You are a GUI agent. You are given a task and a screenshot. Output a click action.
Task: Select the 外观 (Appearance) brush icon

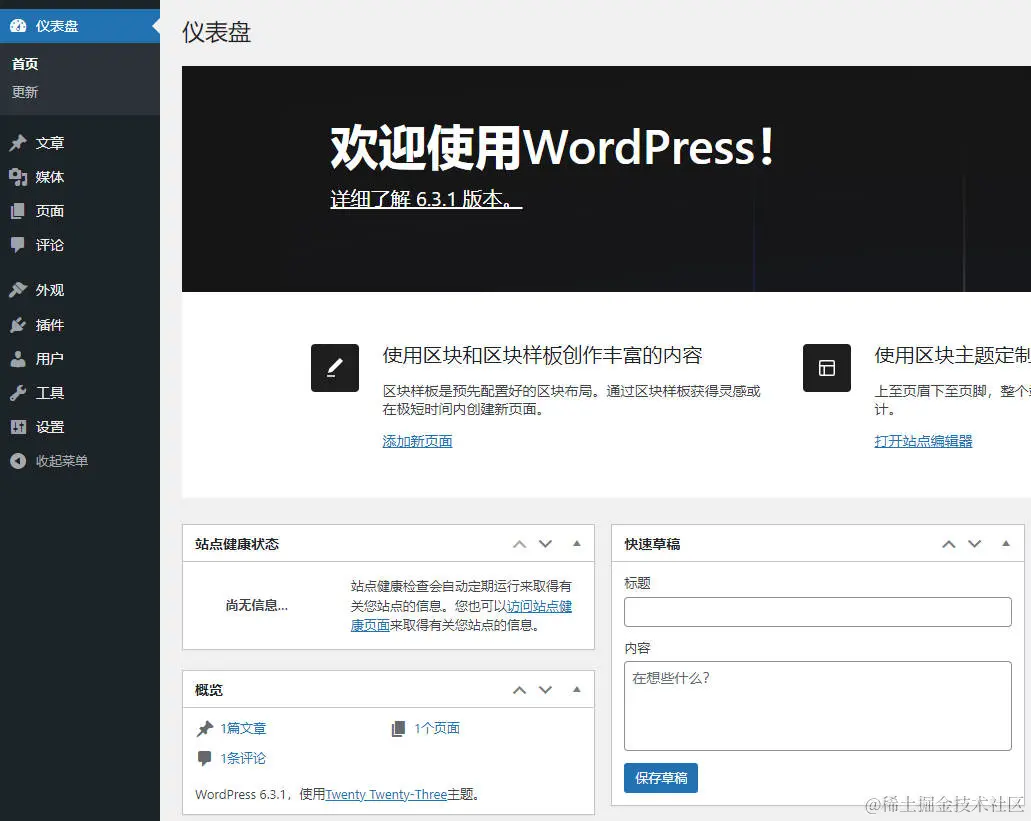point(17,290)
